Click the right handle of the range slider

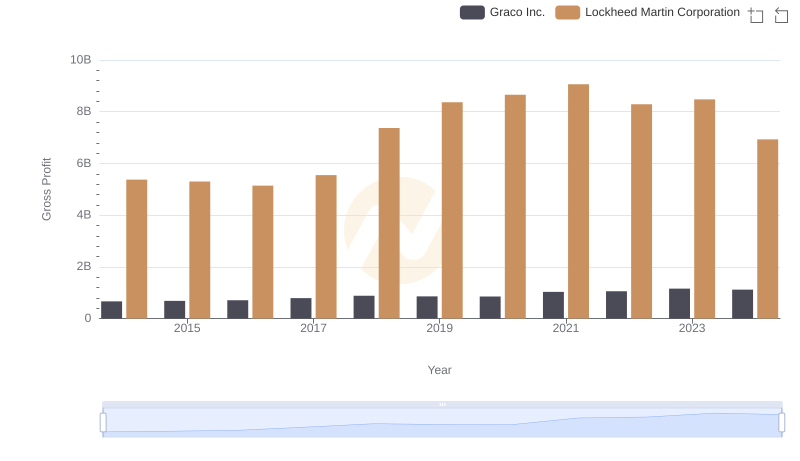tap(782, 422)
